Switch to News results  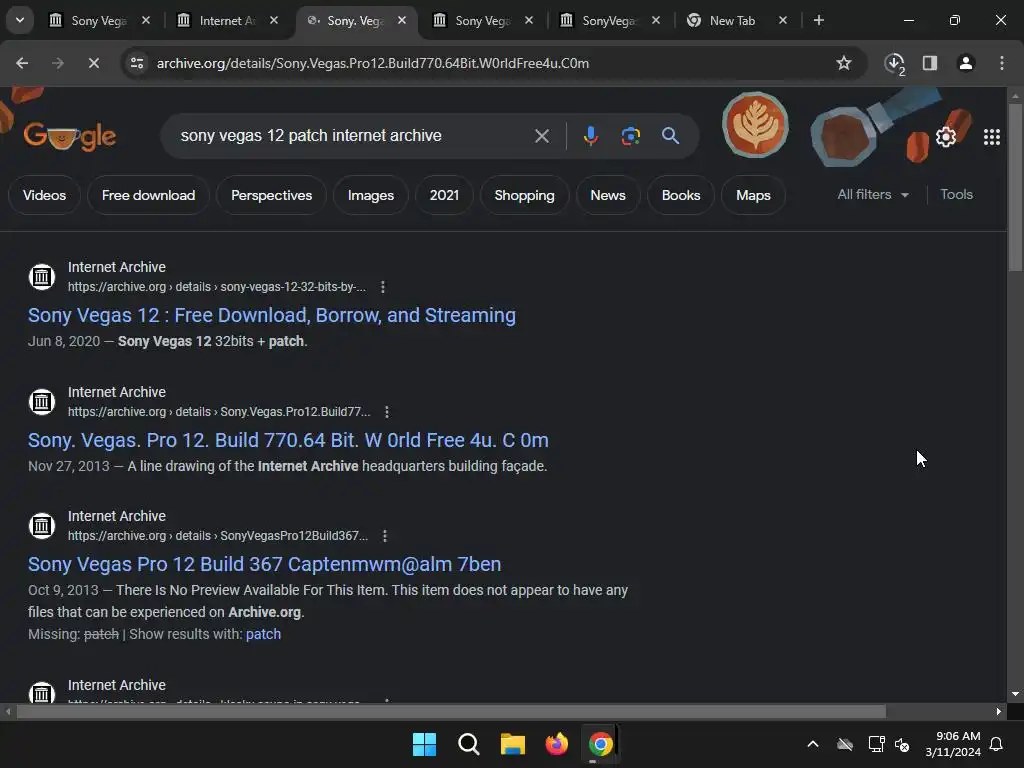click(x=608, y=195)
